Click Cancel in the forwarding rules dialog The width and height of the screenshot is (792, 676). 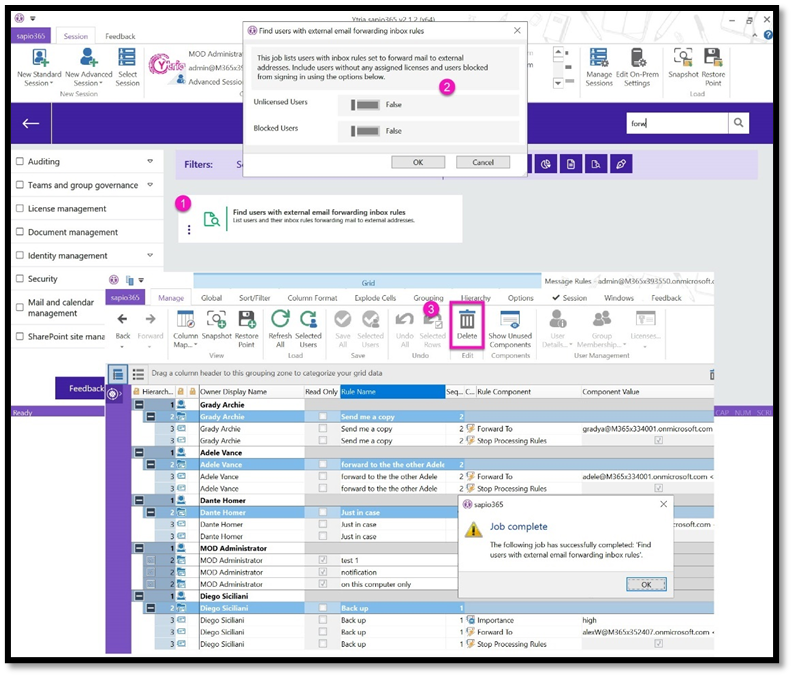[x=483, y=162]
